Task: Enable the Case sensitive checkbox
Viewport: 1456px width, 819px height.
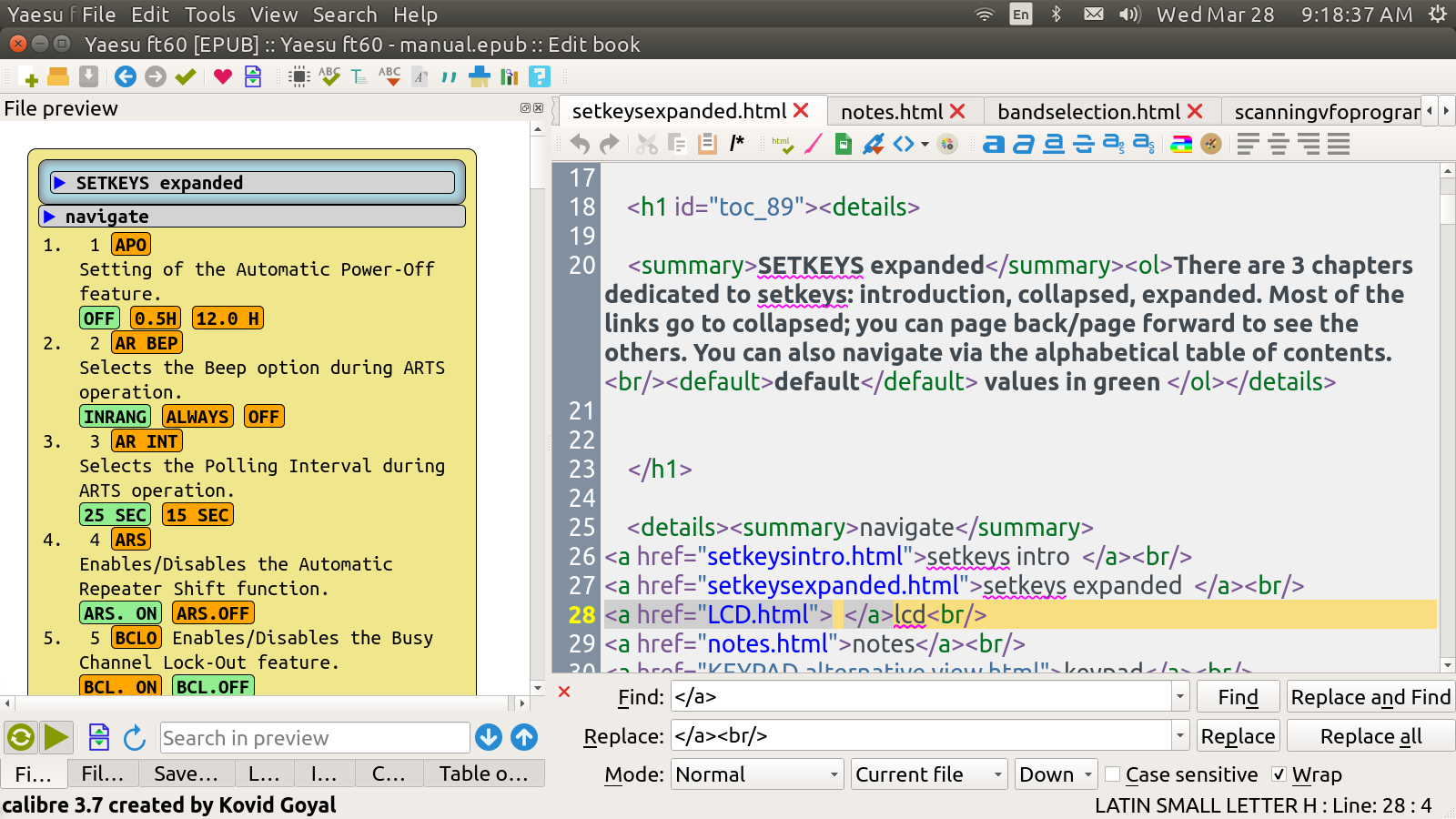Action: click(1113, 774)
